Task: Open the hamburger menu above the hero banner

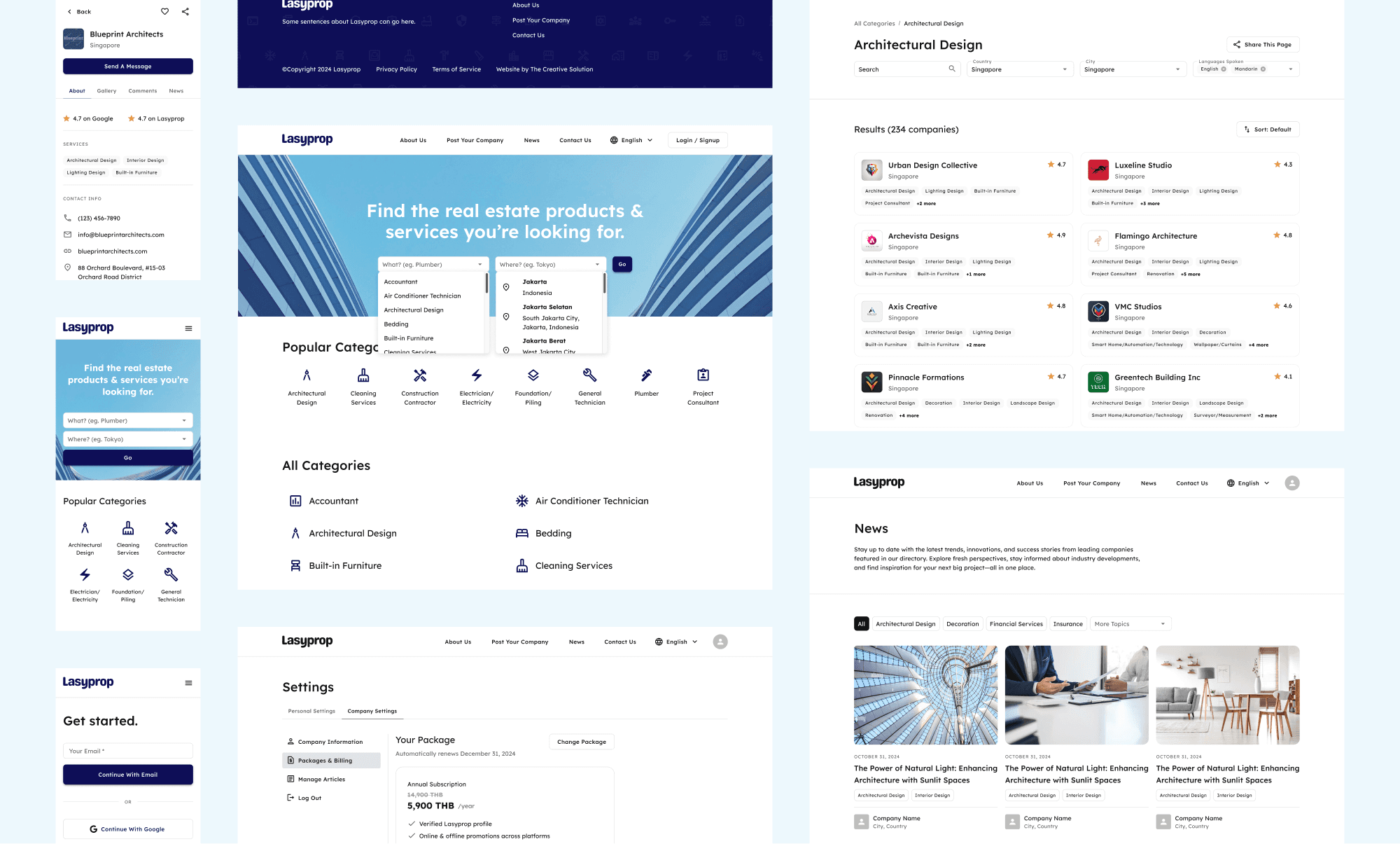Action: coord(188,328)
